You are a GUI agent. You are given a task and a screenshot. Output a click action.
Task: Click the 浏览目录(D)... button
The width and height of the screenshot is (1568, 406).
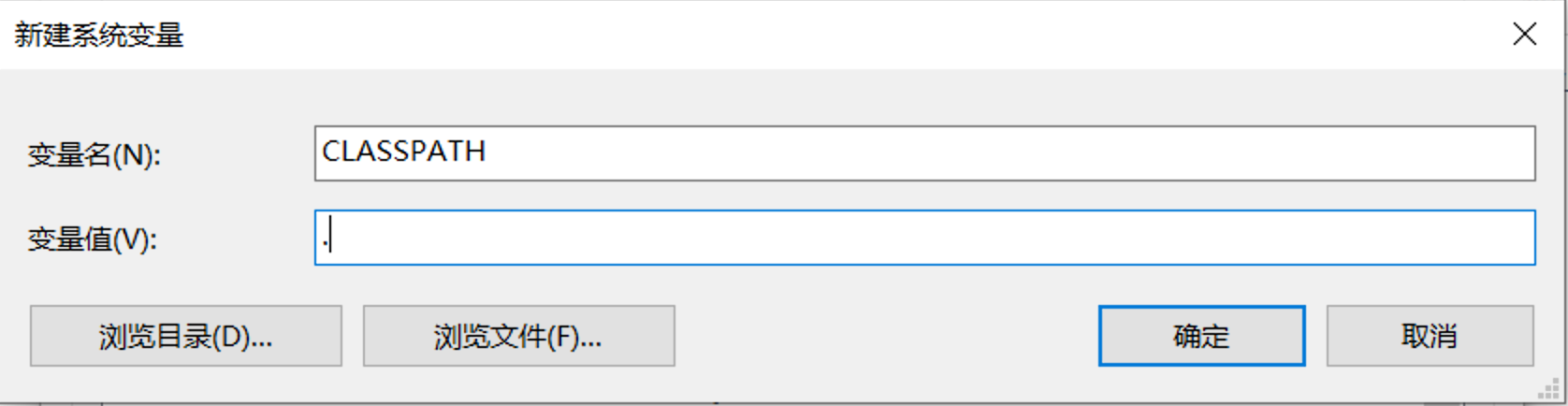pyautogui.click(x=185, y=336)
